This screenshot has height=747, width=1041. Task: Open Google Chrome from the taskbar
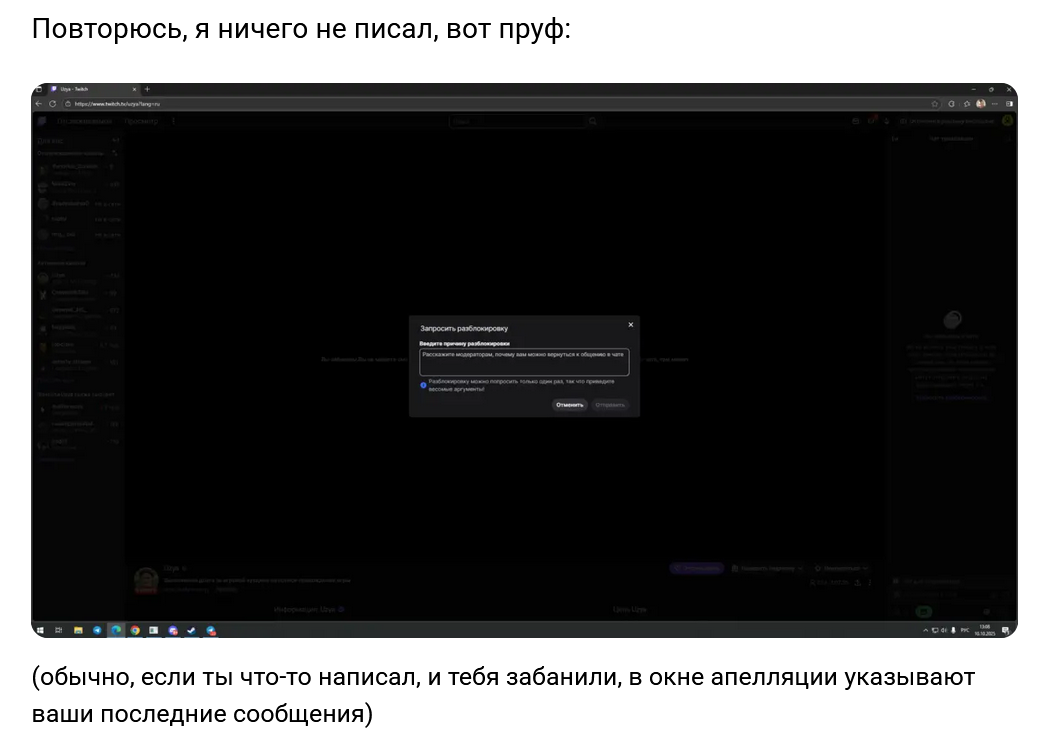point(135,630)
